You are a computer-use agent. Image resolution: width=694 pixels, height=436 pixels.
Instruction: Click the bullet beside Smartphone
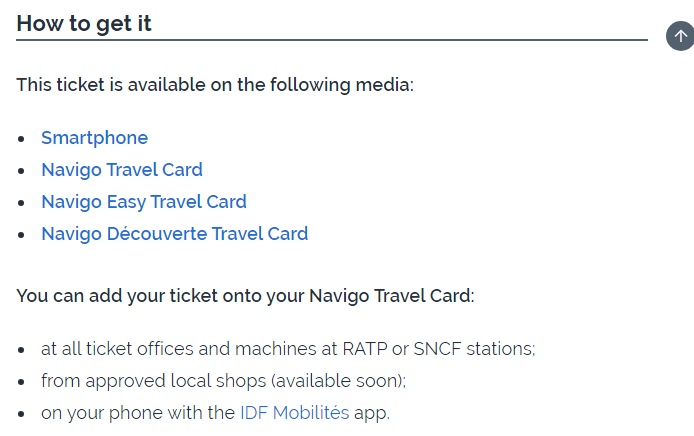coord(21,139)
